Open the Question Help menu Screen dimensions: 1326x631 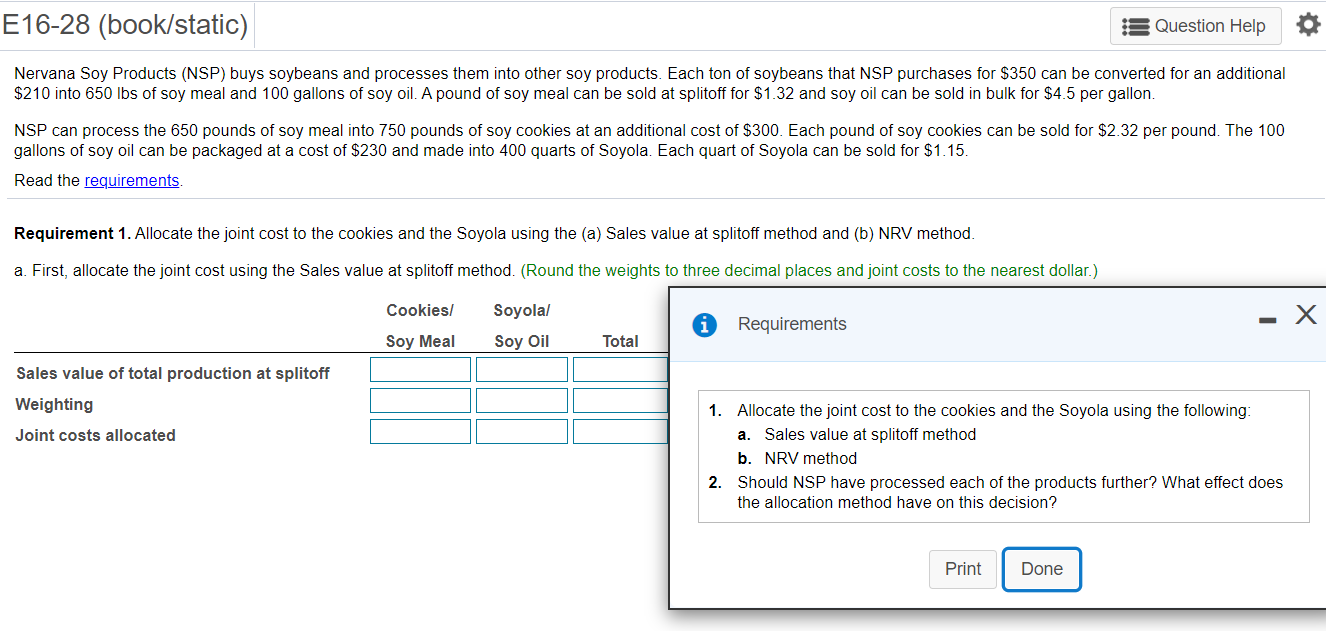coord(1195,26)
